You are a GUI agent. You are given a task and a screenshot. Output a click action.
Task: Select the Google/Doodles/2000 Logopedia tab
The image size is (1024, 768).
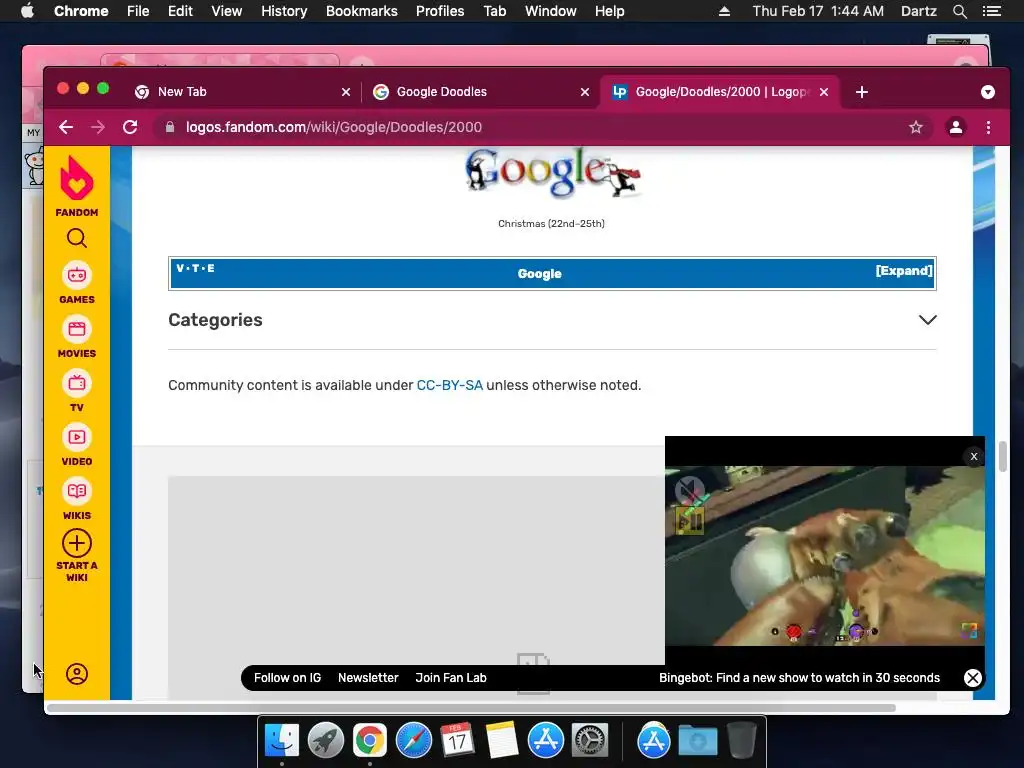722,92
